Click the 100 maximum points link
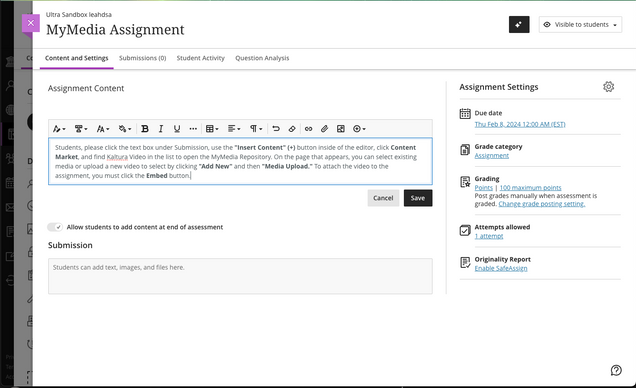Screen dimensions: 636x388 pyautogui.click(x=531, y=188)
